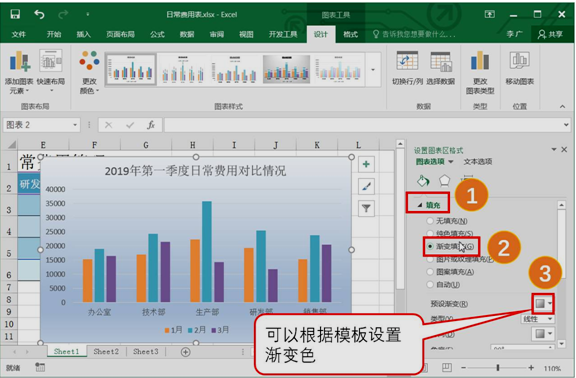The height and width of the screenshot is (378, 576).
Task: Click 更改图表类型 change chart type
Action: click(480, 73)
